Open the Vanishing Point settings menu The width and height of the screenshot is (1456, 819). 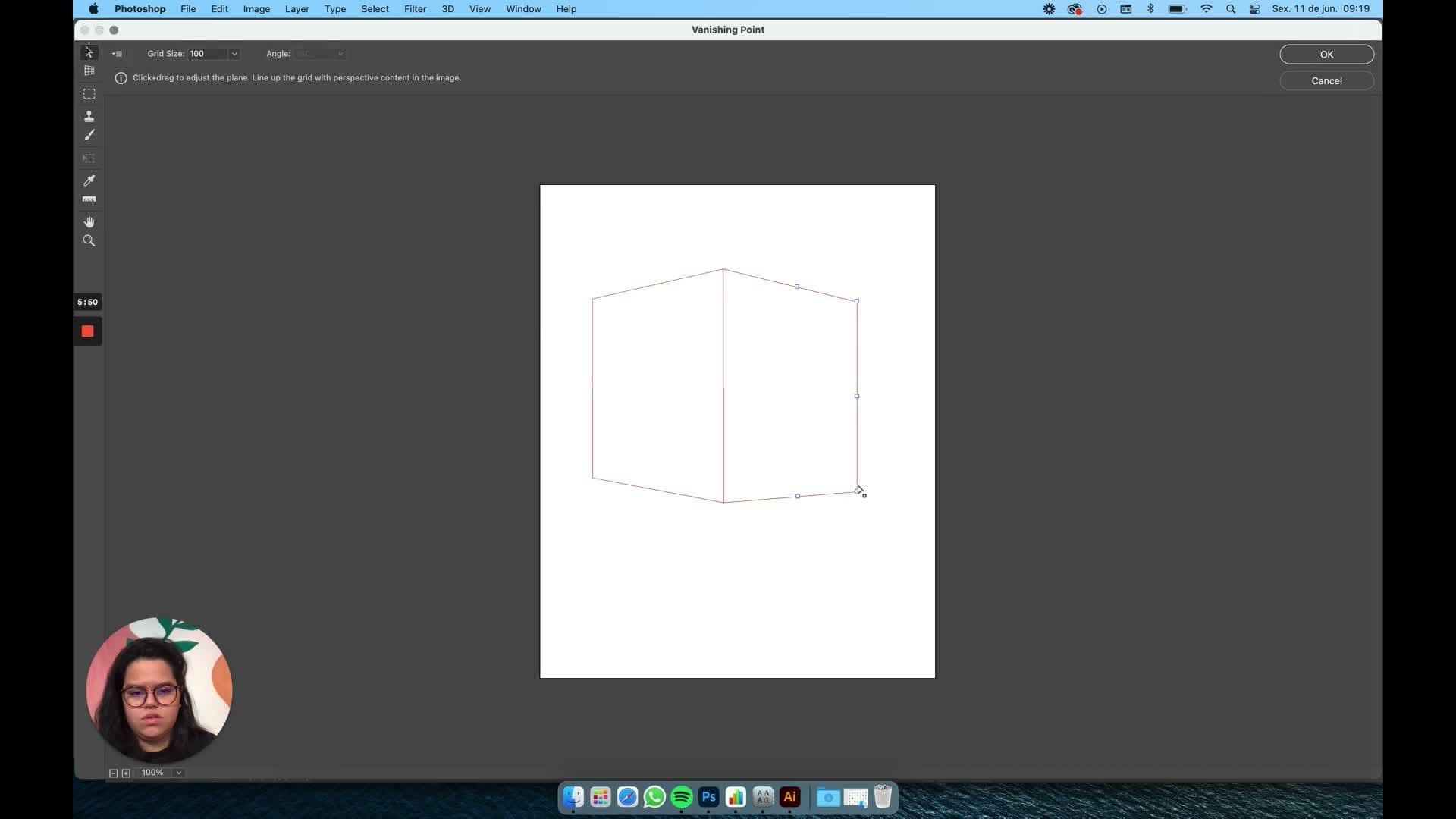click(x=117, y=54)
